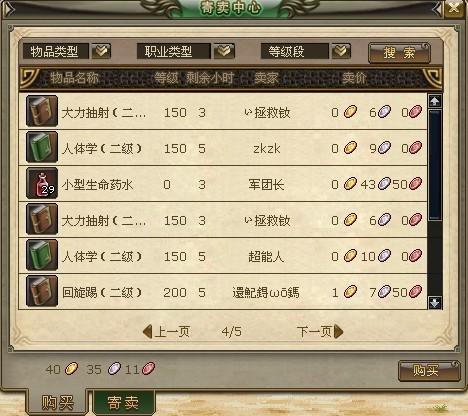Expand the 等级段 dropdown arrow
The image size is (468, 416).
341,51
